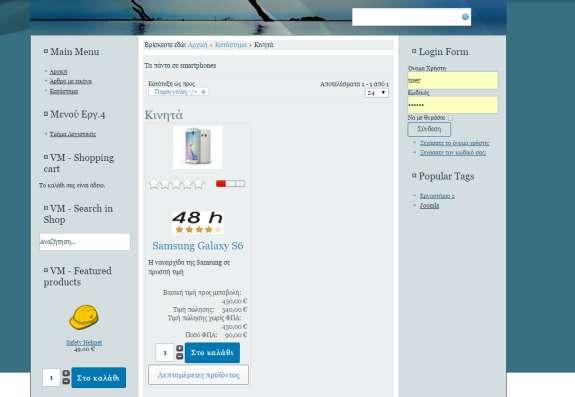This screenshot has width=575, height=397.
Task: Click the username field in Login Form
Action: coord(453,80)
